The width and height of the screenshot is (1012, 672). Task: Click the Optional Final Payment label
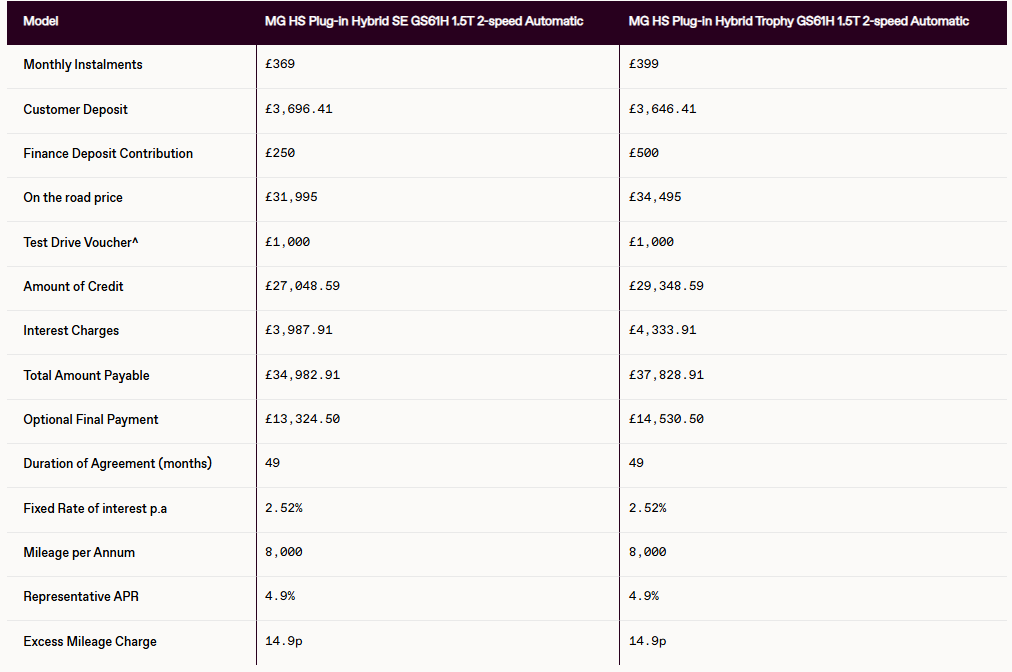click(90, 420)
